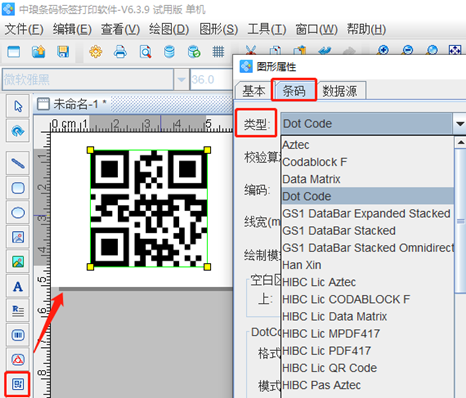Choose HIBC Pas Aztec type
The height and width of the screenshot is (398, 466).
click(x=368, y=385)
